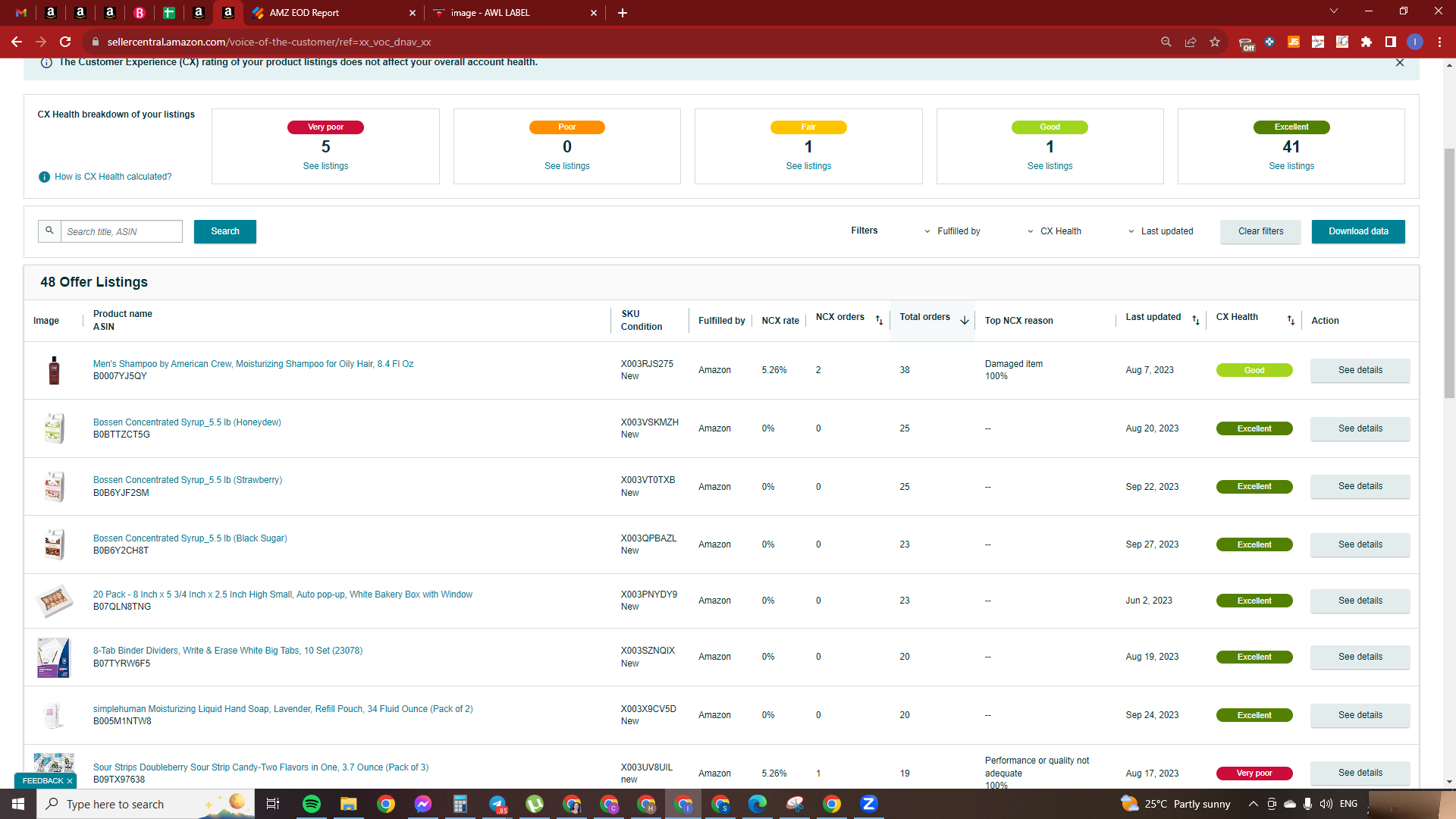Open browser zoom magnifier icon in address bar
The height and width of the screenshot is (819, 1456).
coord(1166,42)
